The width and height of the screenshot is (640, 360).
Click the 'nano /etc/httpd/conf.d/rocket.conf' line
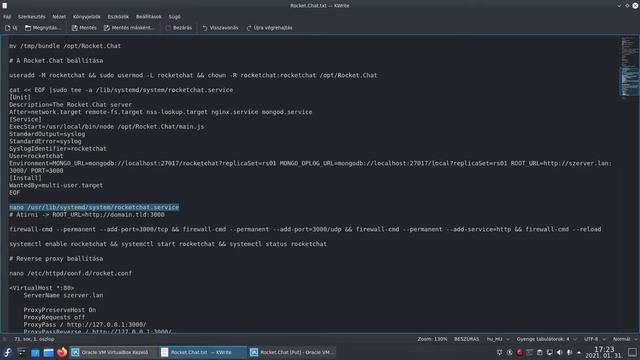[x=70, y=273]
